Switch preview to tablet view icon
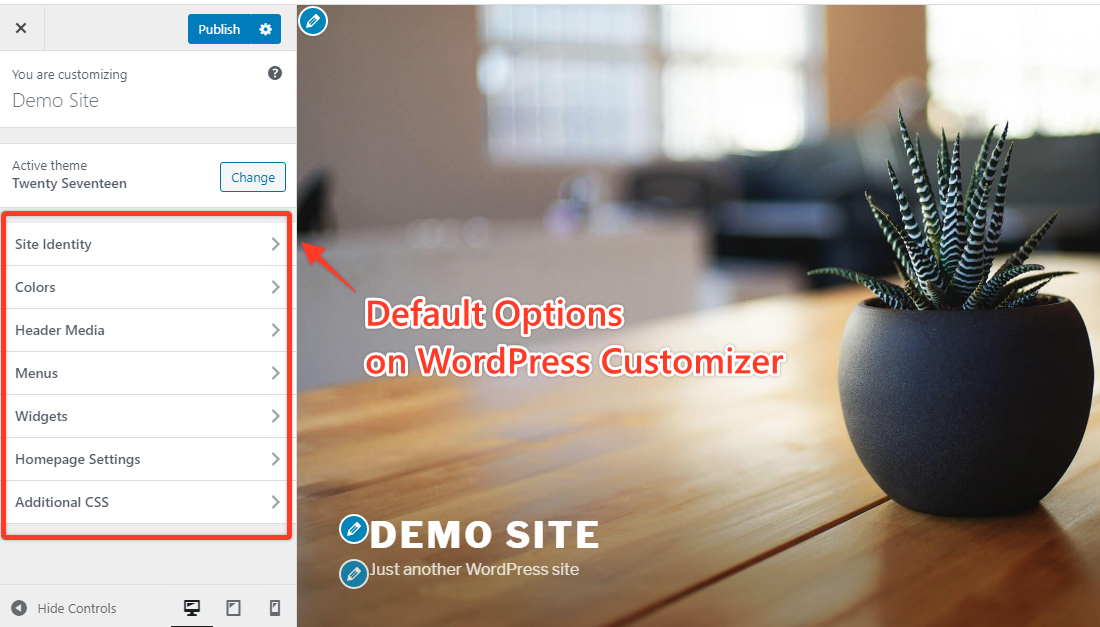Viewport: 1100px width, 627px height. pyautogui.click(x=233, y=608)
